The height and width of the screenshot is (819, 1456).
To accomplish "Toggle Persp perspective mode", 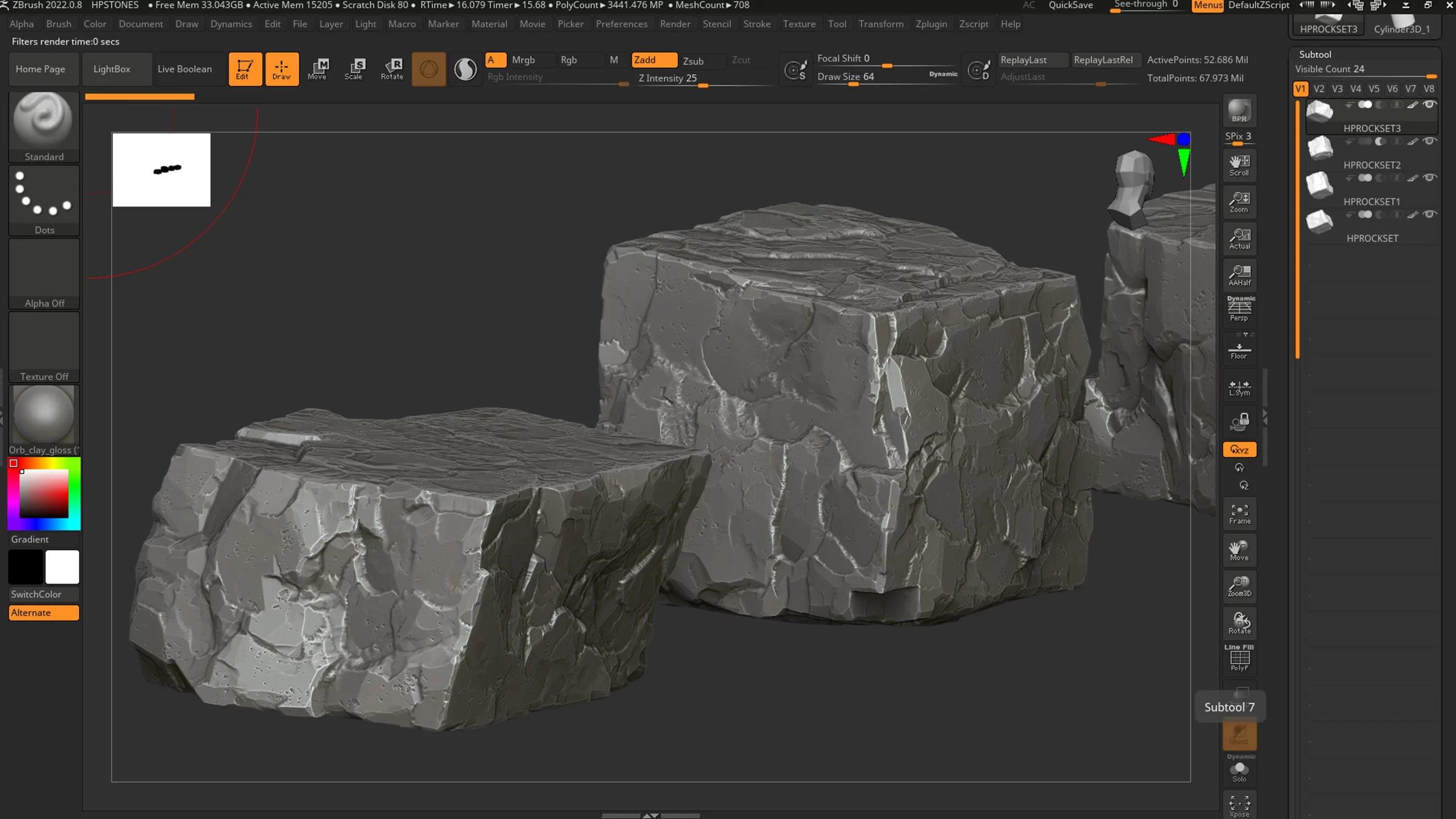I will click(1239, 309).
